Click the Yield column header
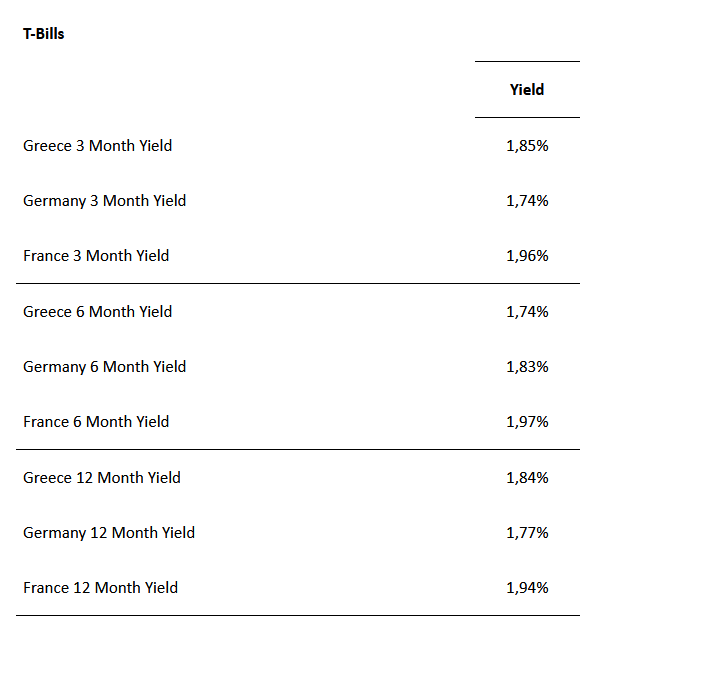The image size is (711, 681). point(527,90)
